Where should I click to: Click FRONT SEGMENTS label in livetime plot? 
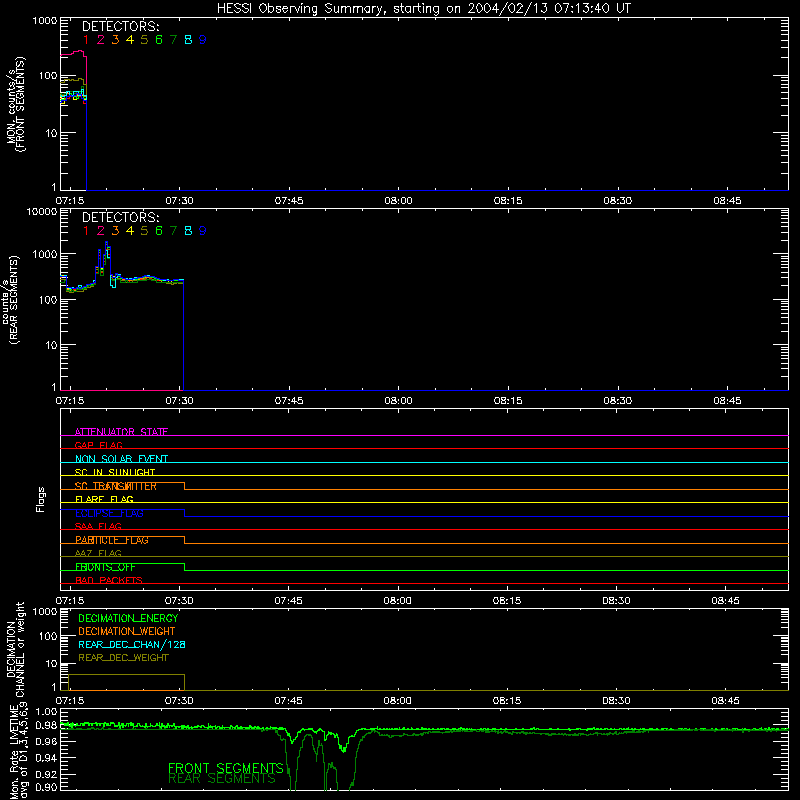point(226,768)
